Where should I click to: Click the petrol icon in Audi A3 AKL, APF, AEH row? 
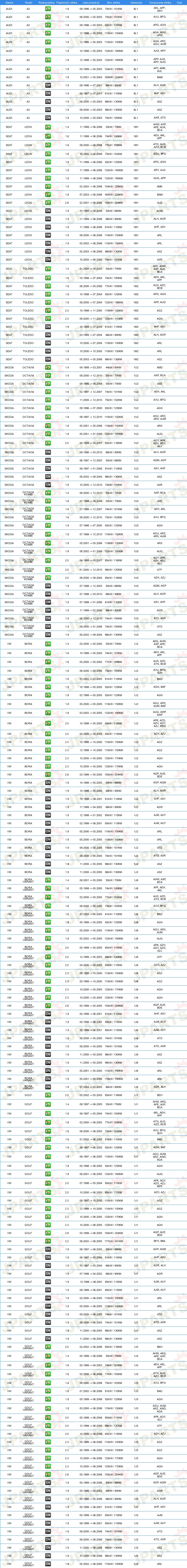(x=48, y=9)
